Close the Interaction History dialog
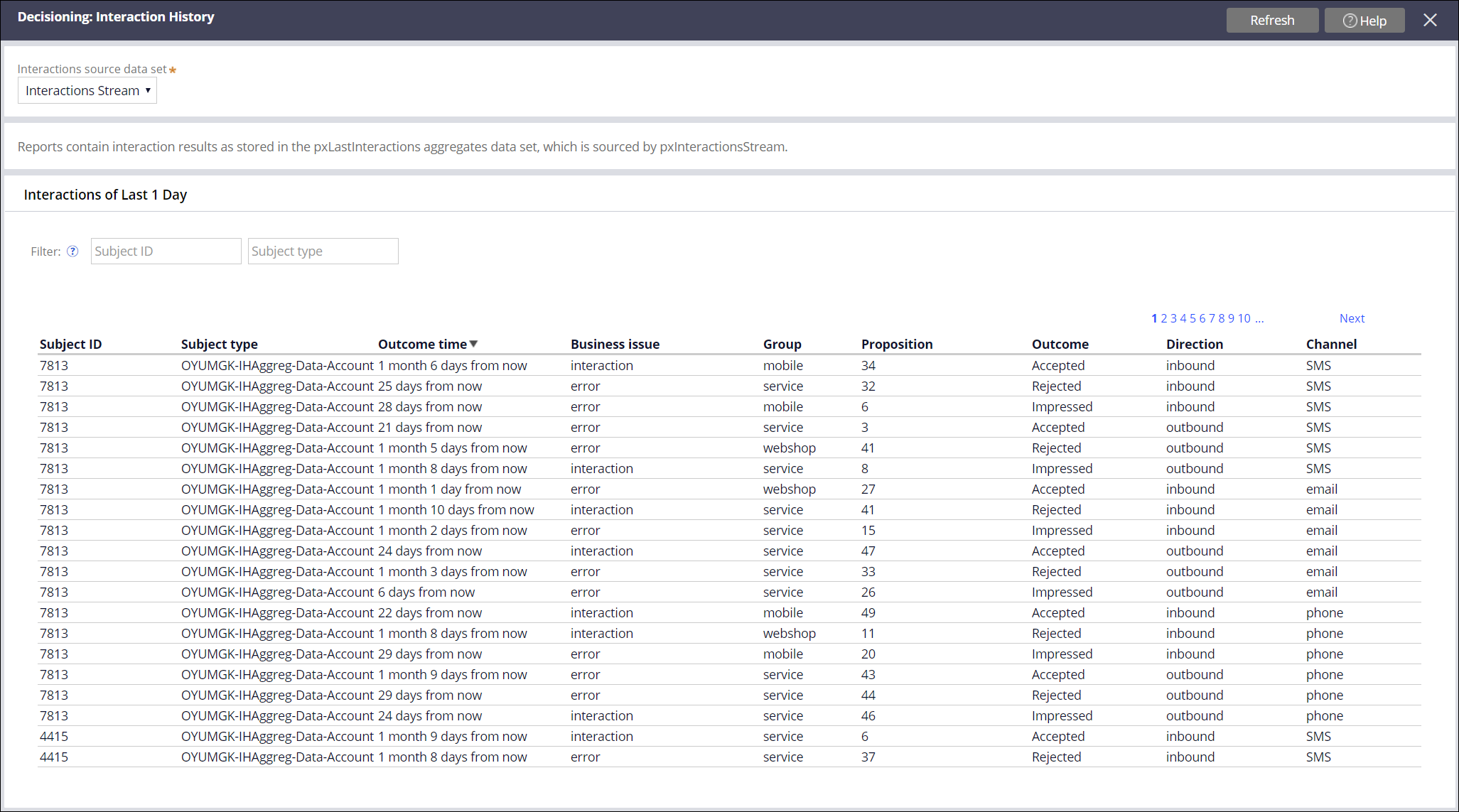 point(1430,20)
